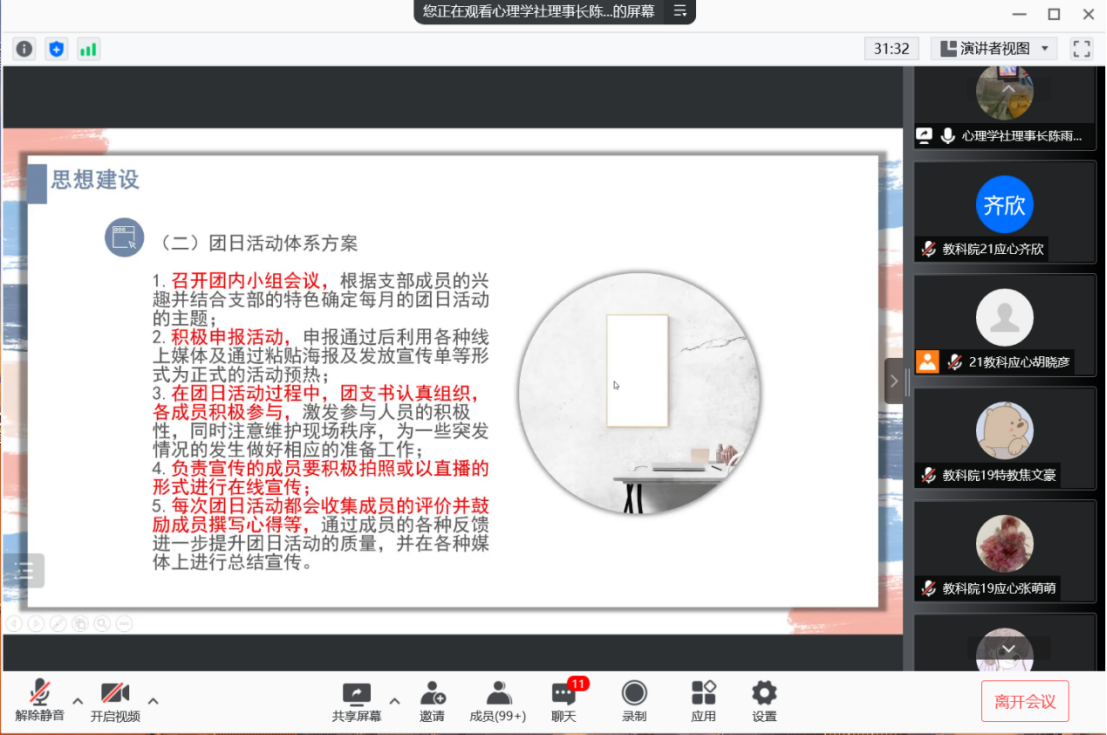The width and height of the screenshot is (1107, 735).
Task: Unmute the microphone with 解除静音
Action: (40, 700)
